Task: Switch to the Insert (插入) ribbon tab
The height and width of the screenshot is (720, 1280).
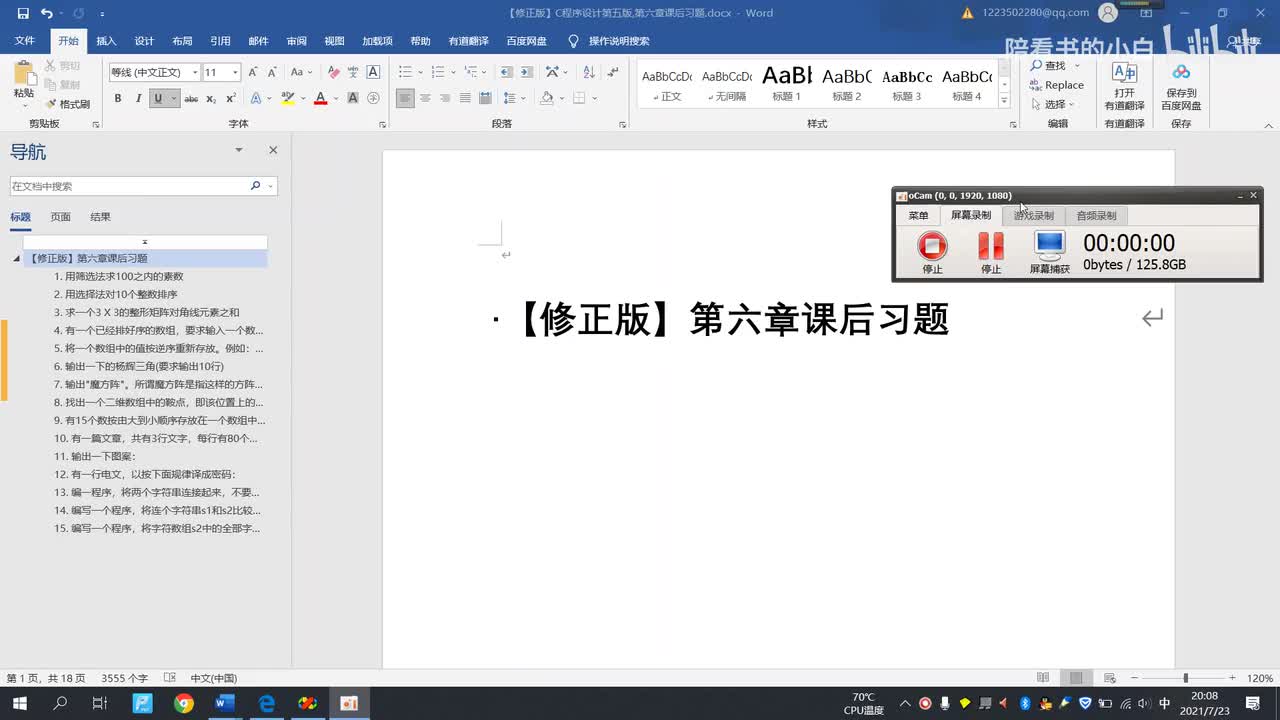Action: (106, 41)
